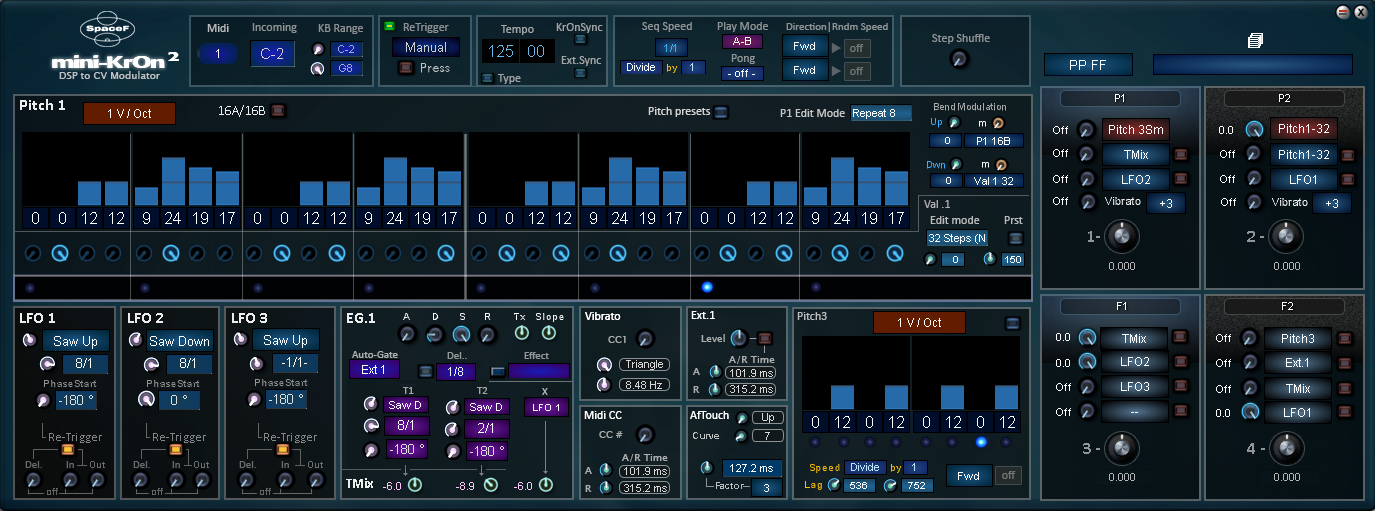Click the lit blue step LED in Pitch 1
Image resolution: width=1375 pixels, height=511 pixels.
pyautogui.click(x=708, y=287)
